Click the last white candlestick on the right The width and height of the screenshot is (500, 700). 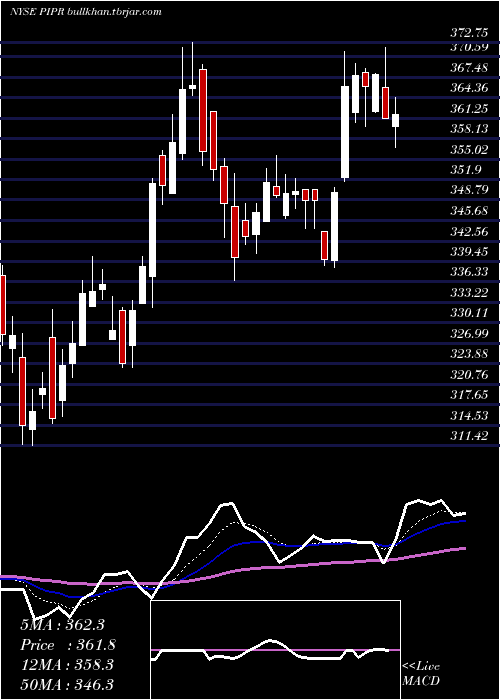tap(395, 121)
